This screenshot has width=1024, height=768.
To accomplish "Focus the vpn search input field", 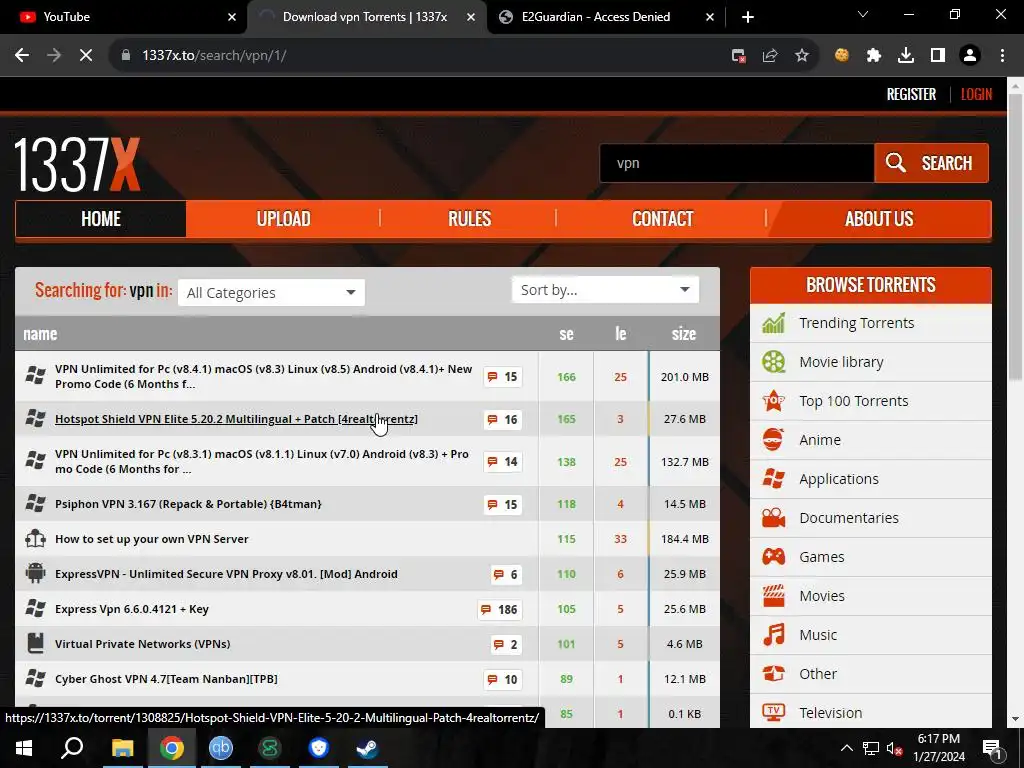I will (737, 163).
